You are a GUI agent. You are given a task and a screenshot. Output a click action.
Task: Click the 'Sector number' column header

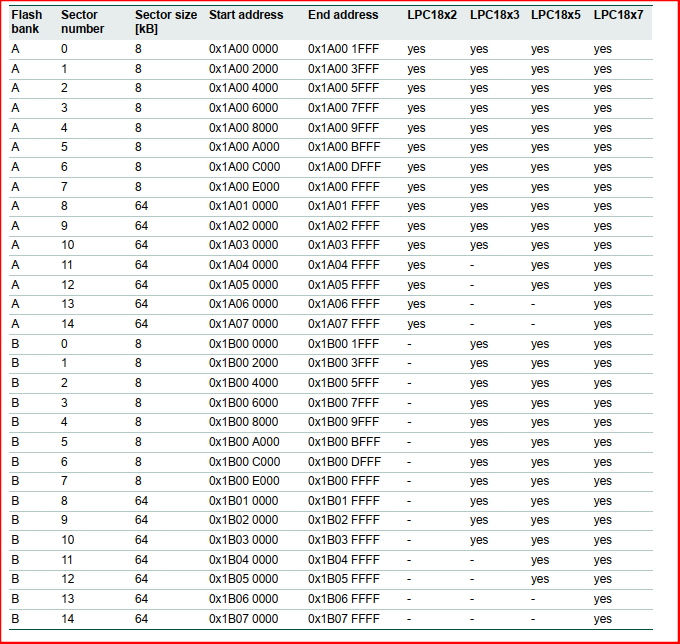[x=82, y=22]
